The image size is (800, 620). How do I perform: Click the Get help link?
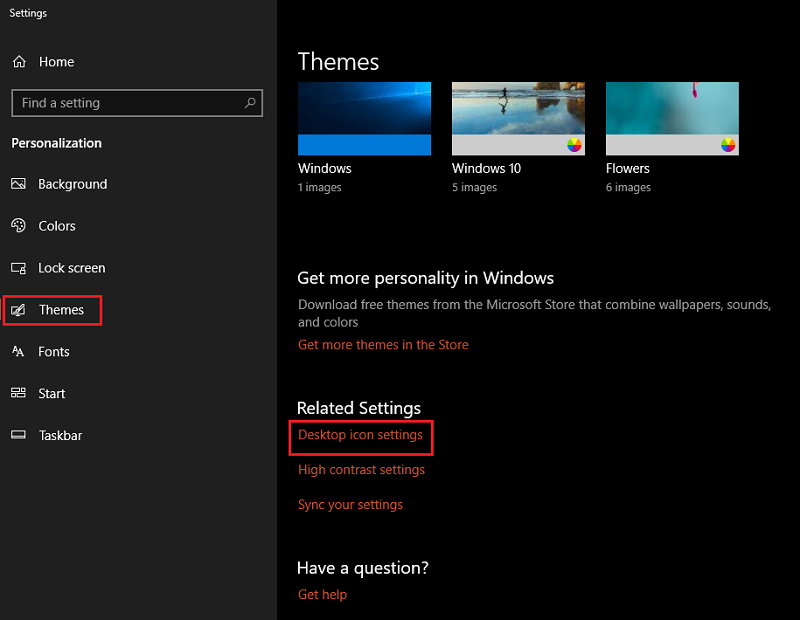(x=322, y=594)
